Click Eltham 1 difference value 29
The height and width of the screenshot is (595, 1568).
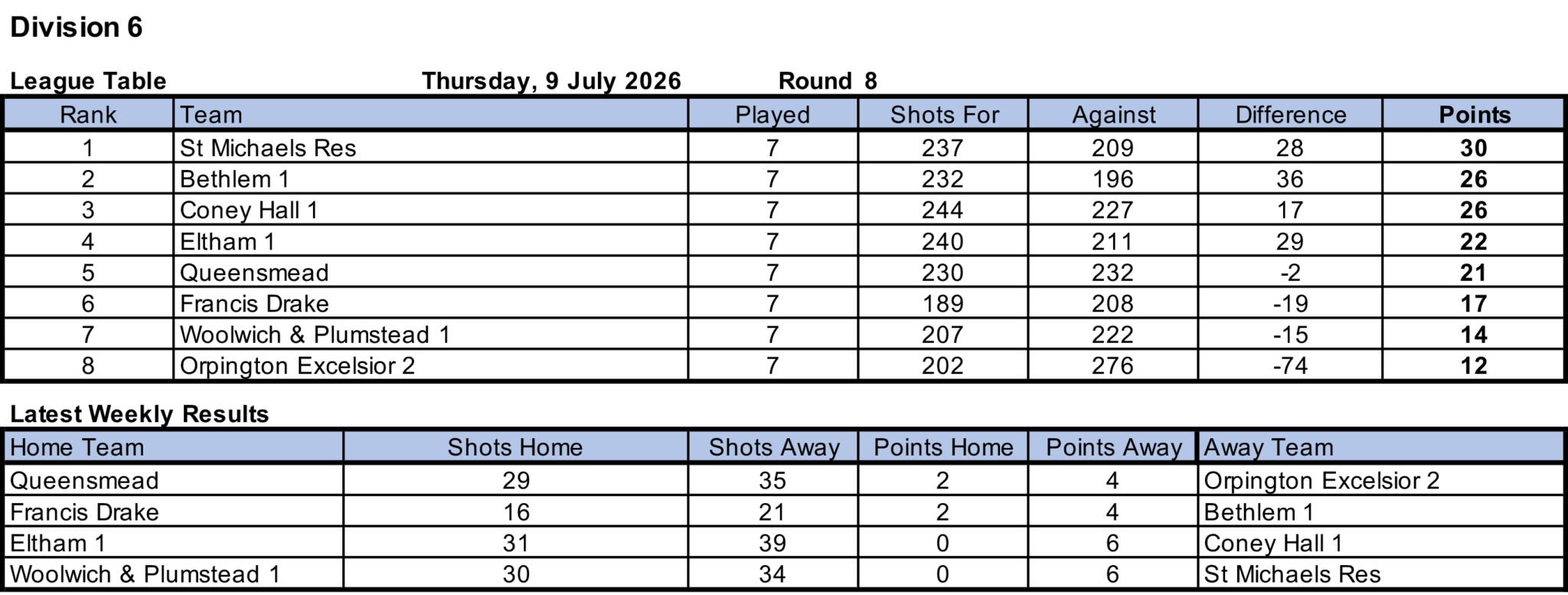(1290, 242)
